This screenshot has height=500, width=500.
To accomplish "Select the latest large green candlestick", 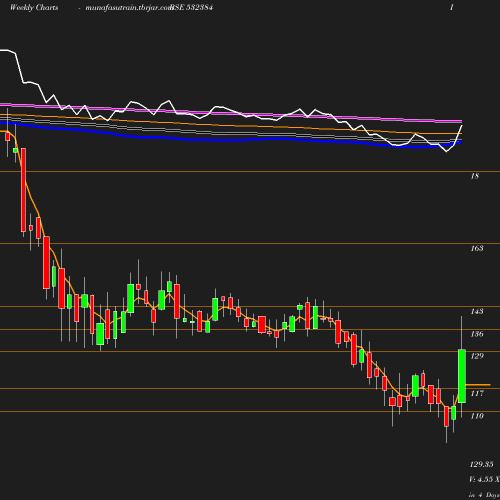I will pos(462,376).
